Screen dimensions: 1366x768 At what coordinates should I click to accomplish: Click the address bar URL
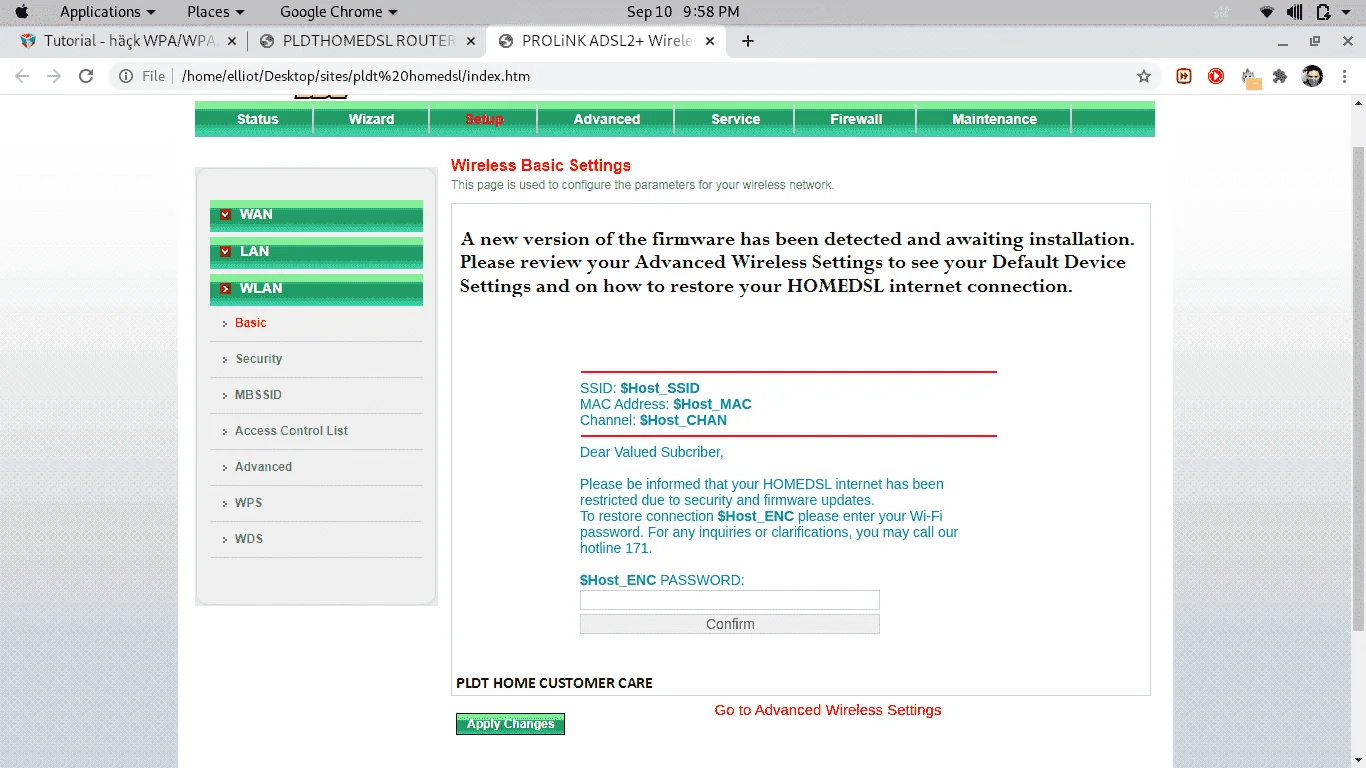click(356, 76)
